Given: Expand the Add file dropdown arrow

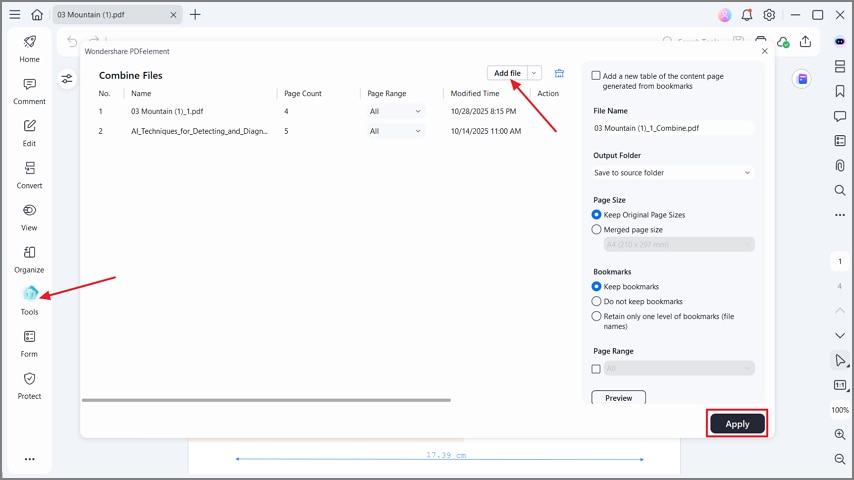Looking at the screenshot, I should [535, 73].
